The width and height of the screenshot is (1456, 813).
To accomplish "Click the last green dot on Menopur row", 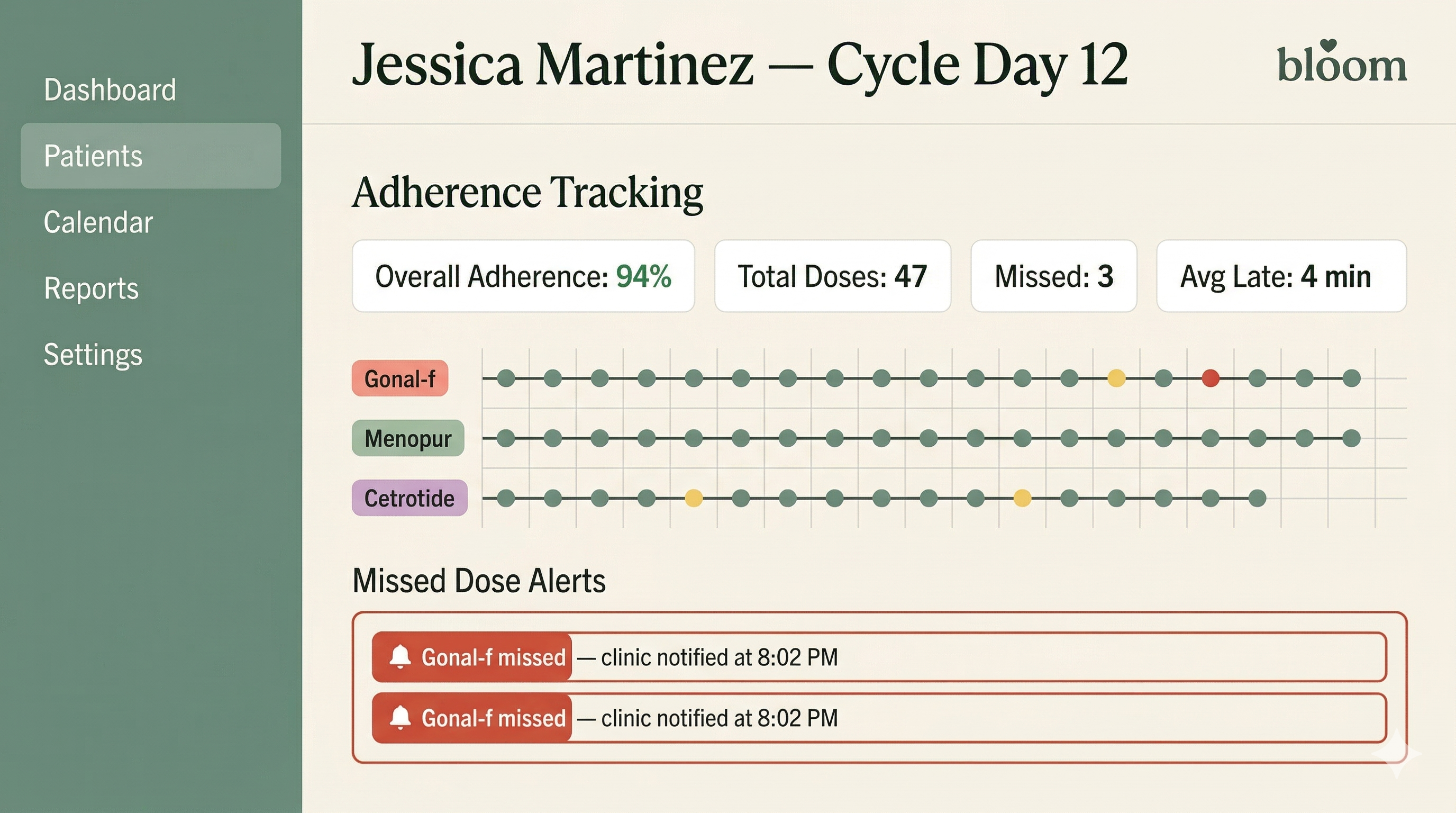I will coord(1351,438).
